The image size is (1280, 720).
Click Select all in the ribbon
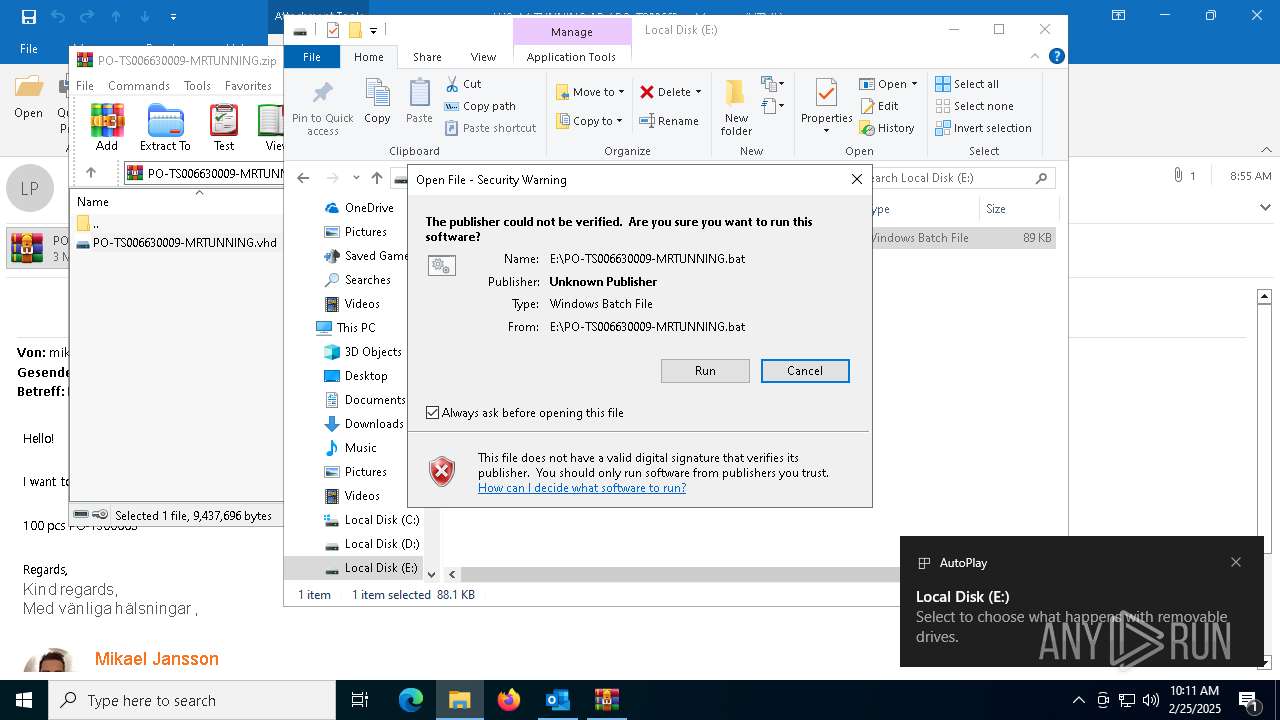[967, 84]
